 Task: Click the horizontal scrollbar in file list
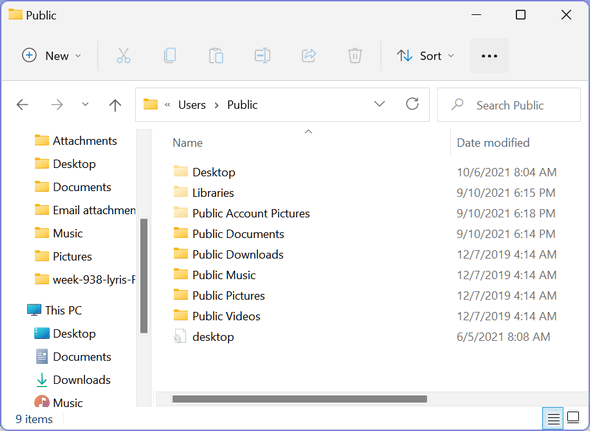coord(300,399)
